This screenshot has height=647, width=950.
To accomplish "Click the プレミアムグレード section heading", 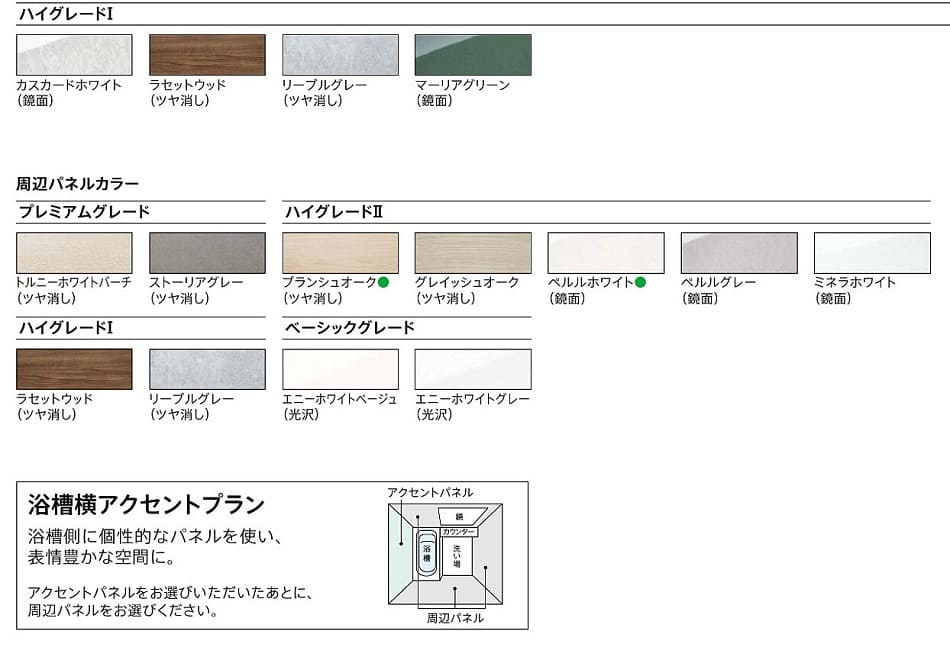I will click(84, 212).
